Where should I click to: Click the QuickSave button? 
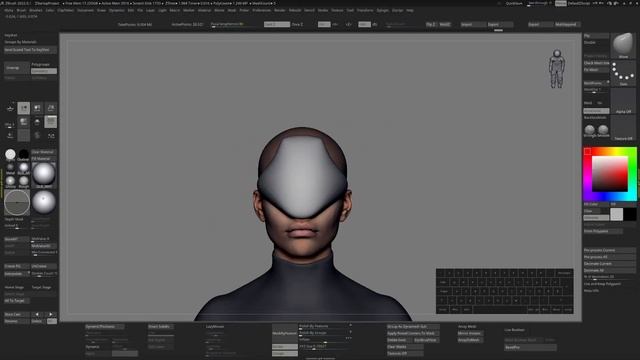514,3
